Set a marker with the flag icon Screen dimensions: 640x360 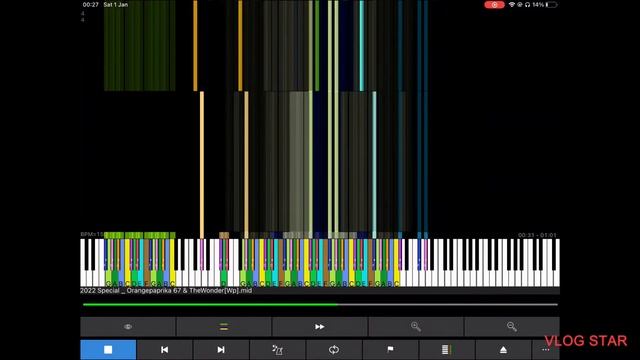pos(390,350)
